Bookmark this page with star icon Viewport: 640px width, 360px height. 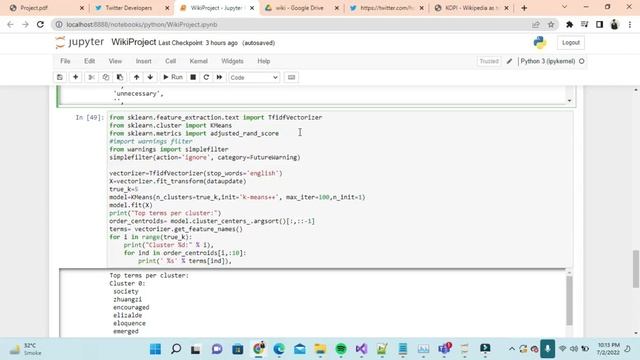click(x=551, y=24)
